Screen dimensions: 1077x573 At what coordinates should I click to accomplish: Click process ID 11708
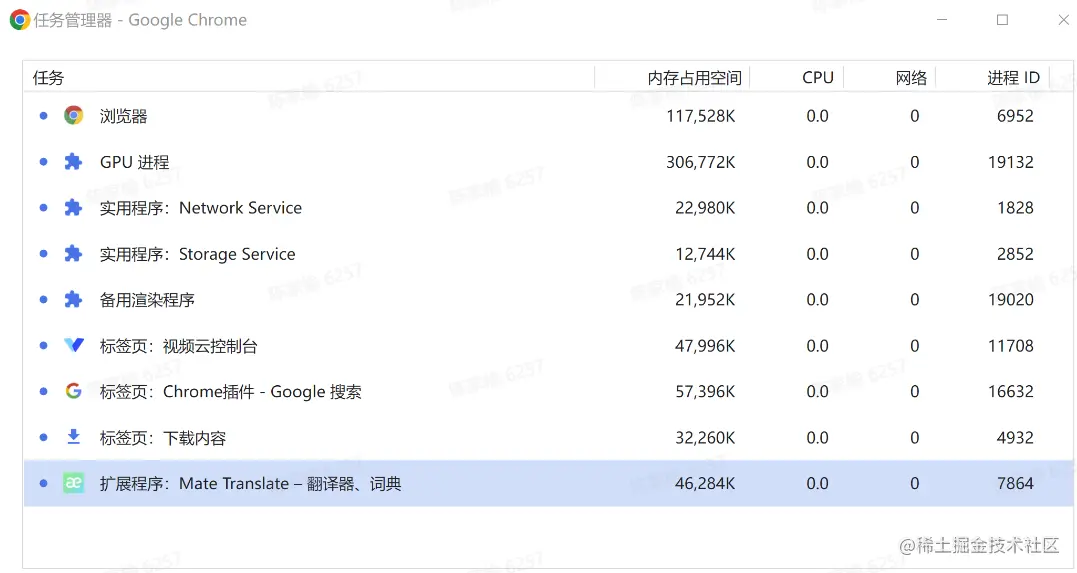(1010, 346)
